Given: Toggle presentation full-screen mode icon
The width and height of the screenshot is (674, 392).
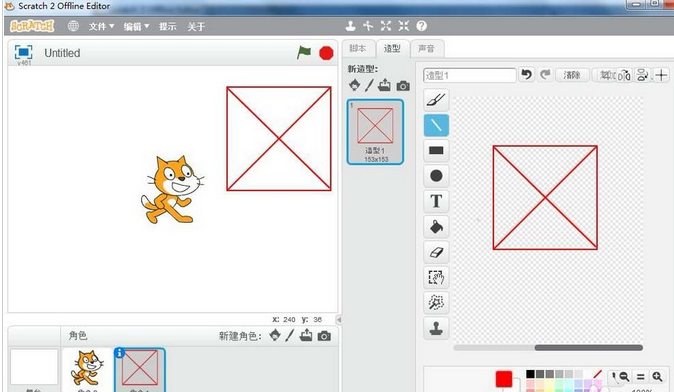Looking at the screenshot, I should coord(23,52).
